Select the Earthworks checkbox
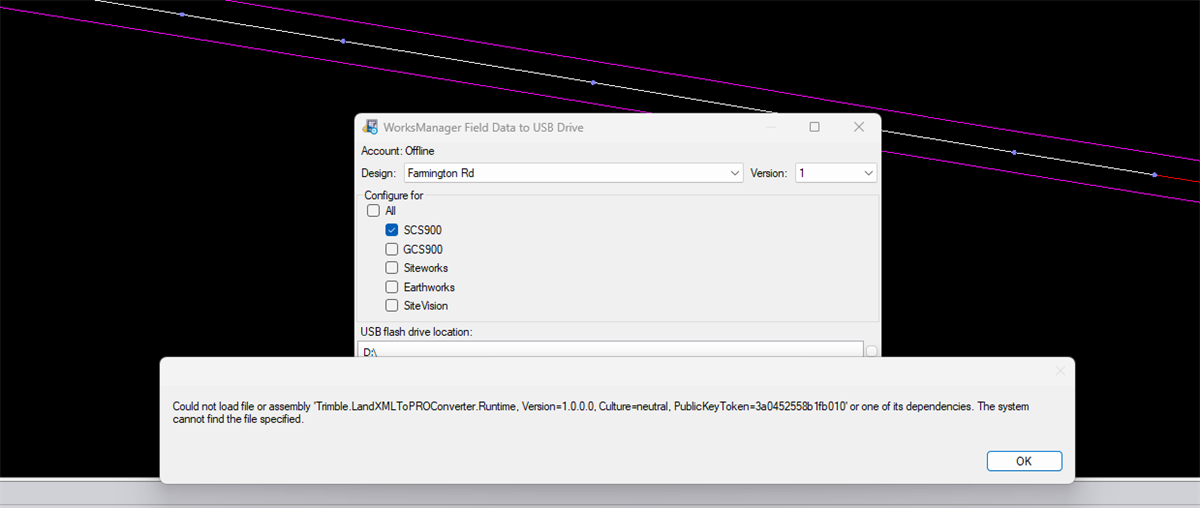 [393, 287]
